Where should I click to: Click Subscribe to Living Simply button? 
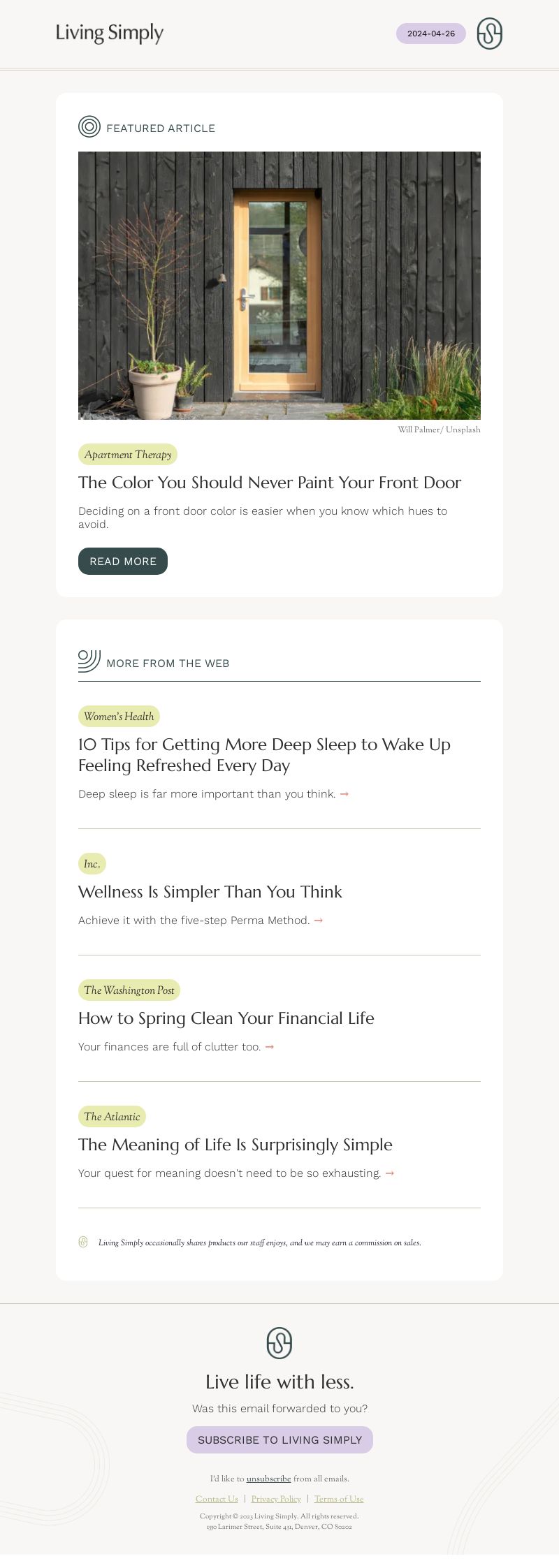pos(279,1439)
